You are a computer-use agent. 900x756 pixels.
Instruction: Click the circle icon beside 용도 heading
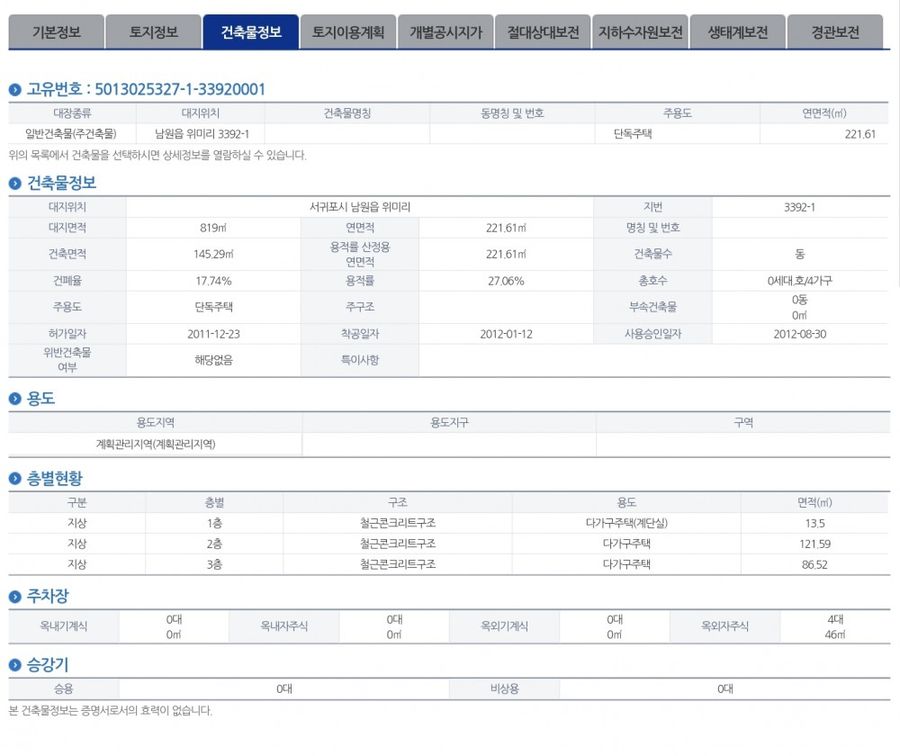tap(15, 398)
